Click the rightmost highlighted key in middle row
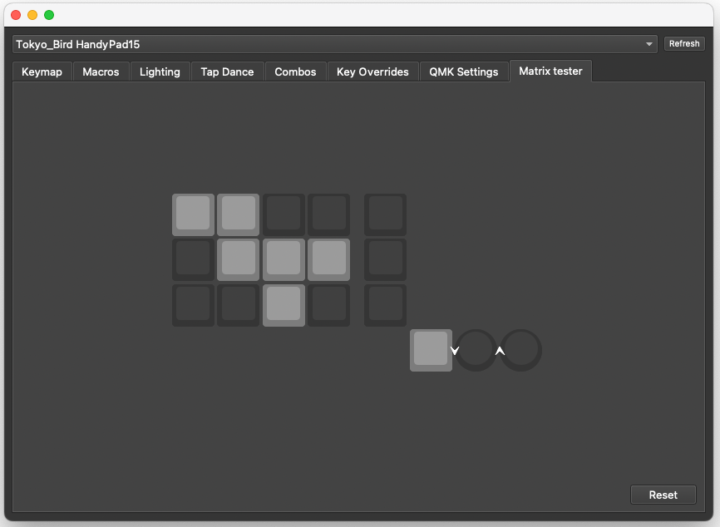The image size is (720, 527). point(328,259)
